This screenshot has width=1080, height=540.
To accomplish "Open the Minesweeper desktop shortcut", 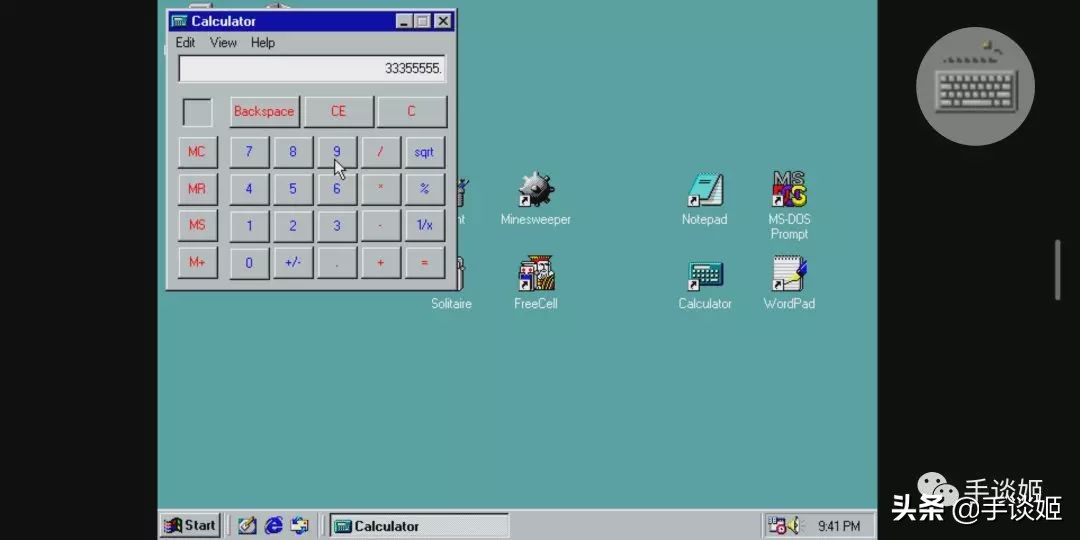I will tap(536, 198).
